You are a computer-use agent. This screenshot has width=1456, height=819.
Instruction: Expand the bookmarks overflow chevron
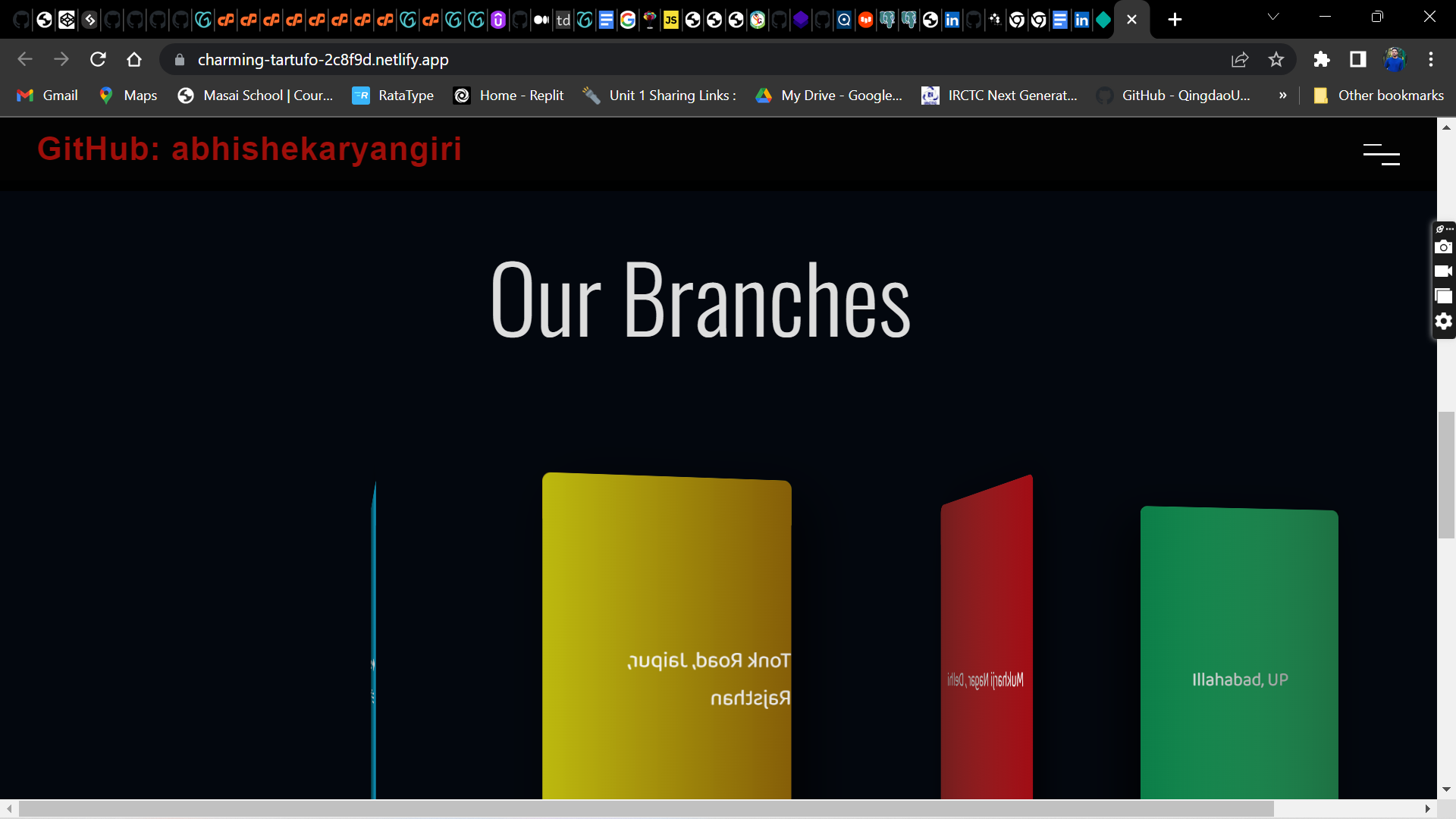click(x=1283, y=96)
